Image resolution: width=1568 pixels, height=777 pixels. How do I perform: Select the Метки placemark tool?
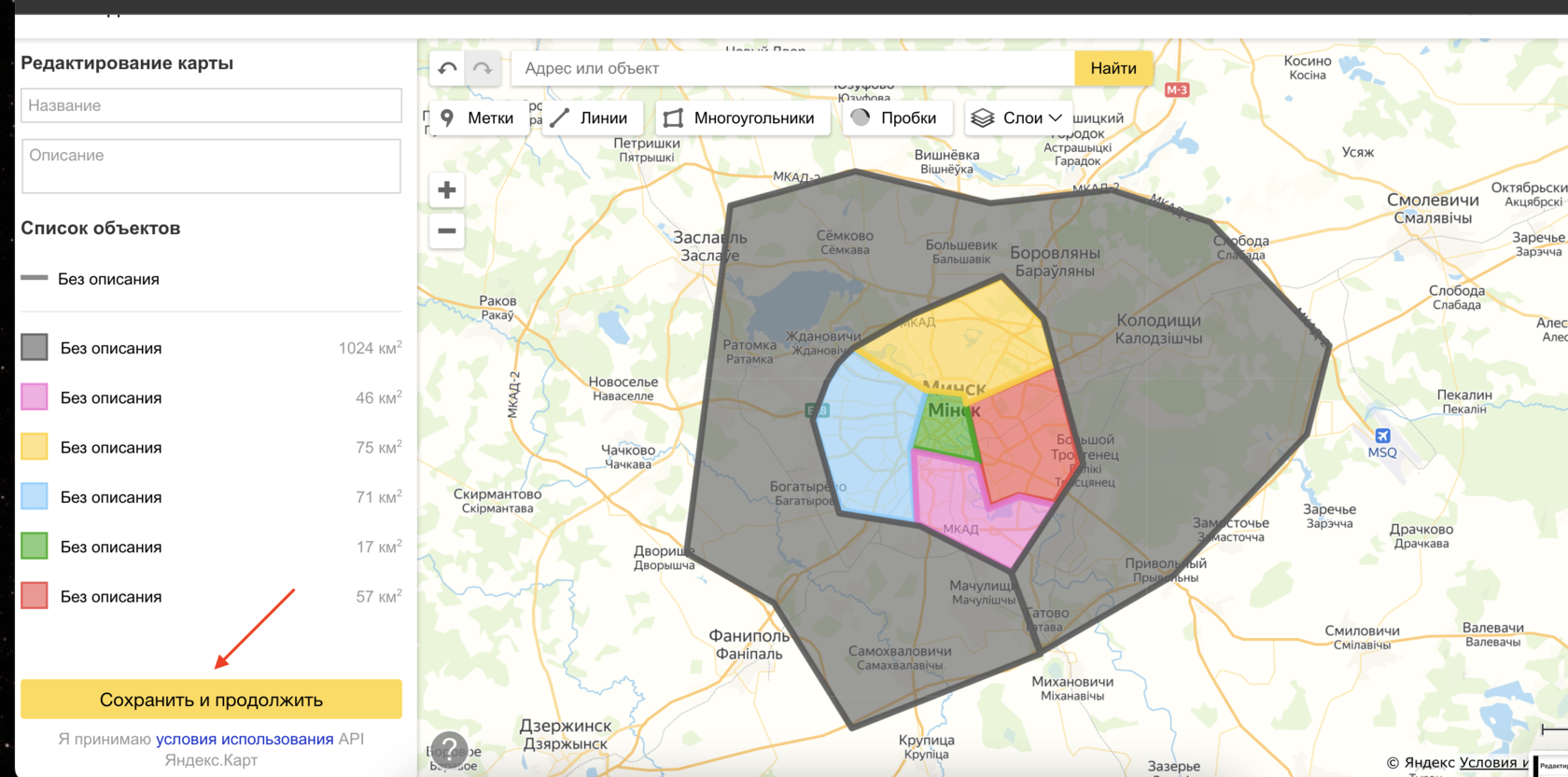(x=478, y=118)
